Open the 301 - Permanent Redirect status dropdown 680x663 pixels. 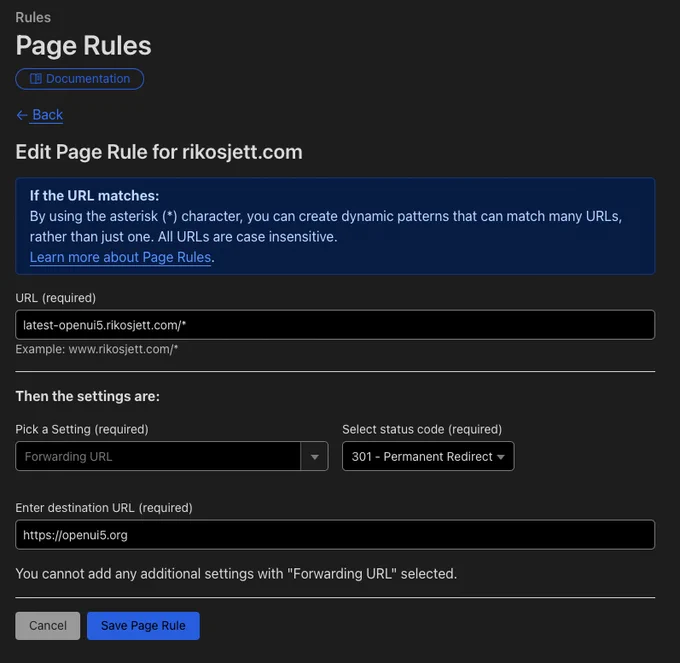tap(428, 456)
